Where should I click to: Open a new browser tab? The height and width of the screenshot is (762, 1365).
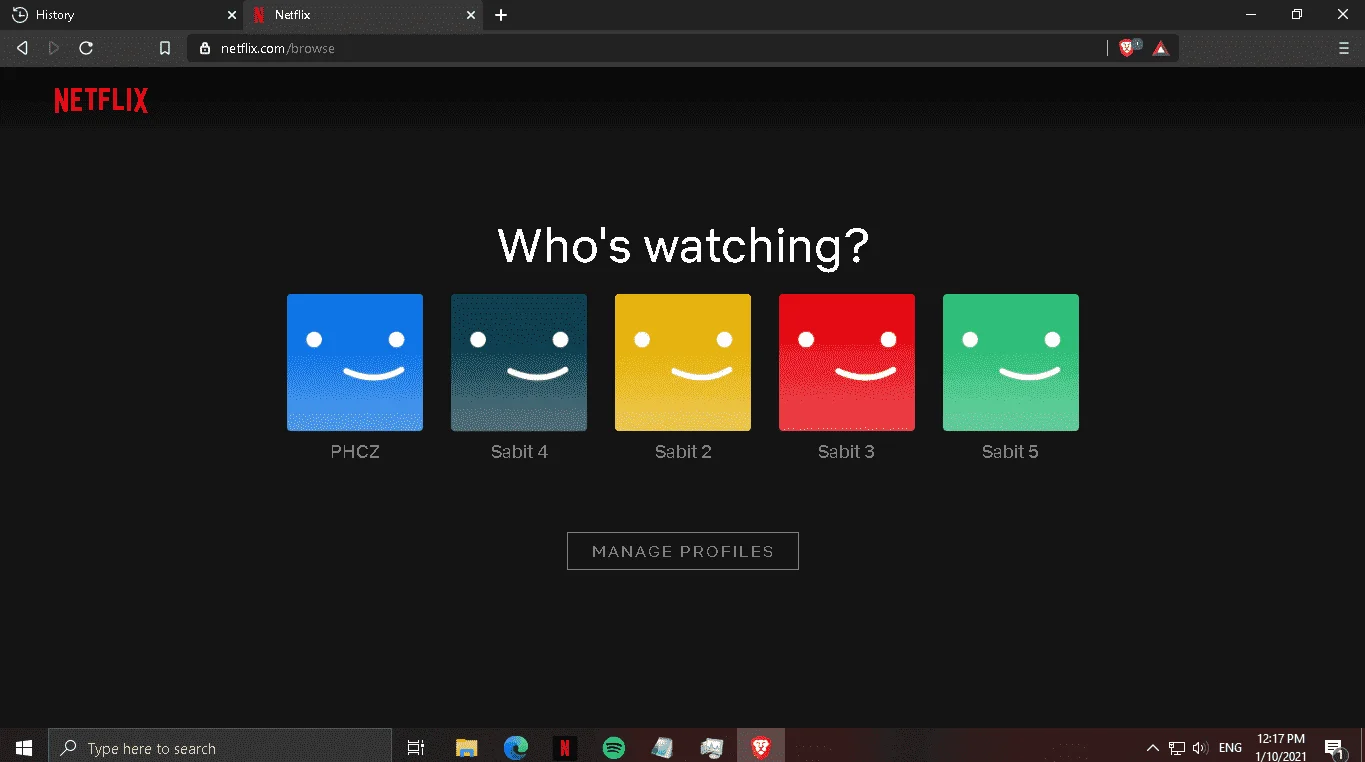point(501,15)
